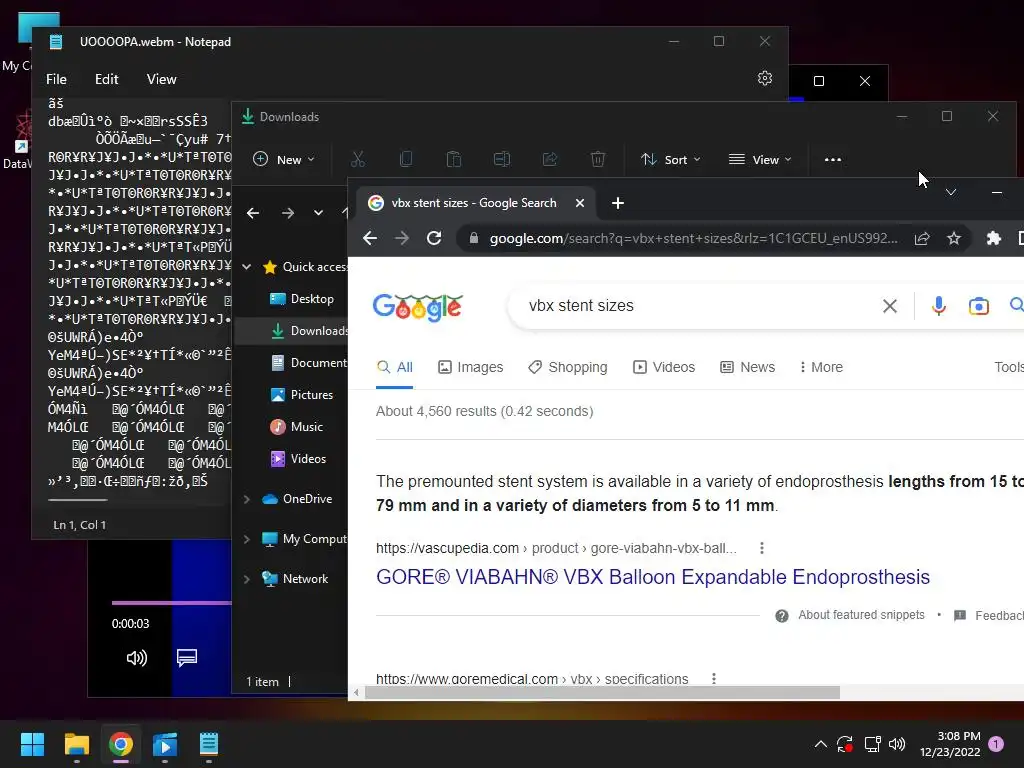Open Chrome extensions puzzle icon

[993, 238]
